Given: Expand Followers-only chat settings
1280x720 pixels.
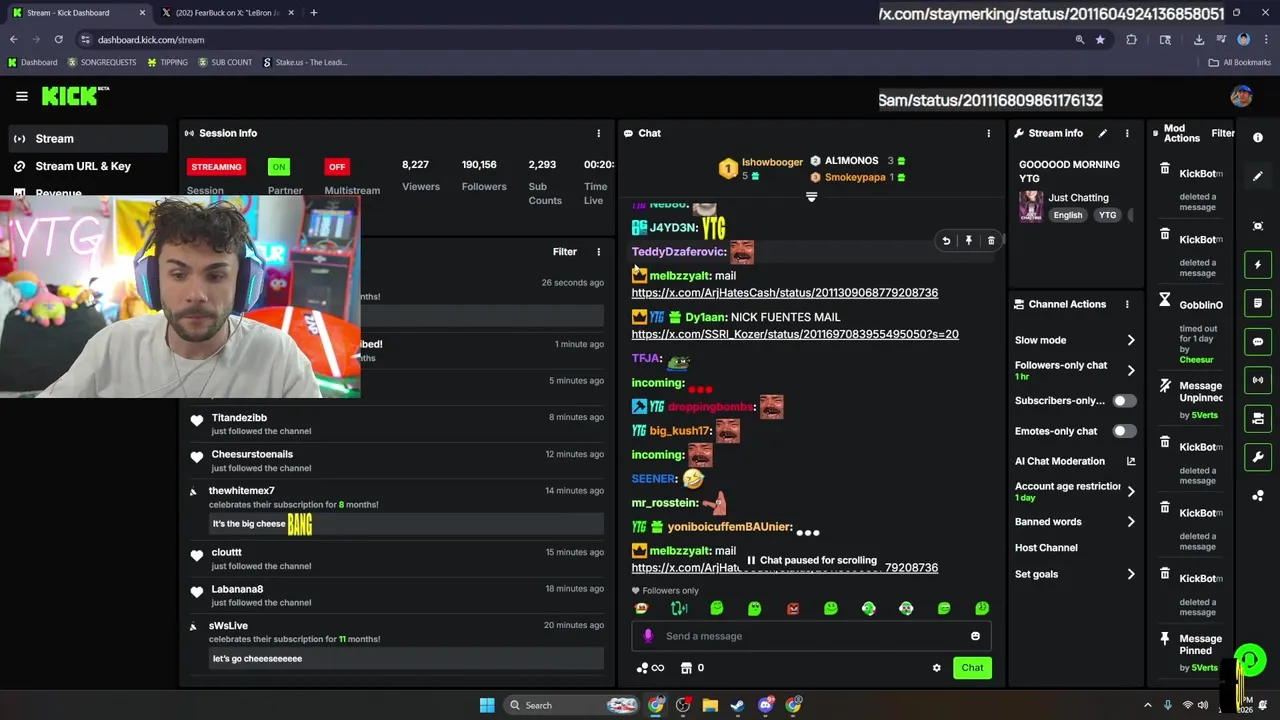Looking at the screenshot, I should (1131, 370).
